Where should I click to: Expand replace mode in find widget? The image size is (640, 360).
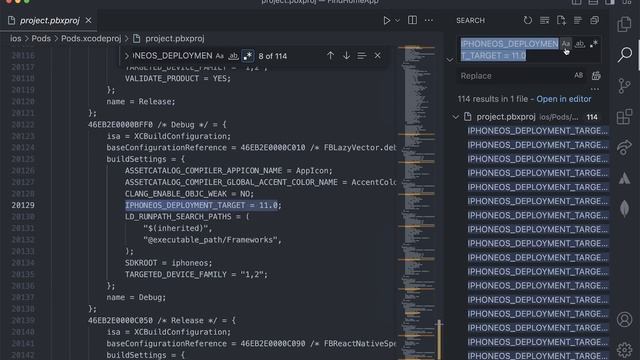pos(126,56)
